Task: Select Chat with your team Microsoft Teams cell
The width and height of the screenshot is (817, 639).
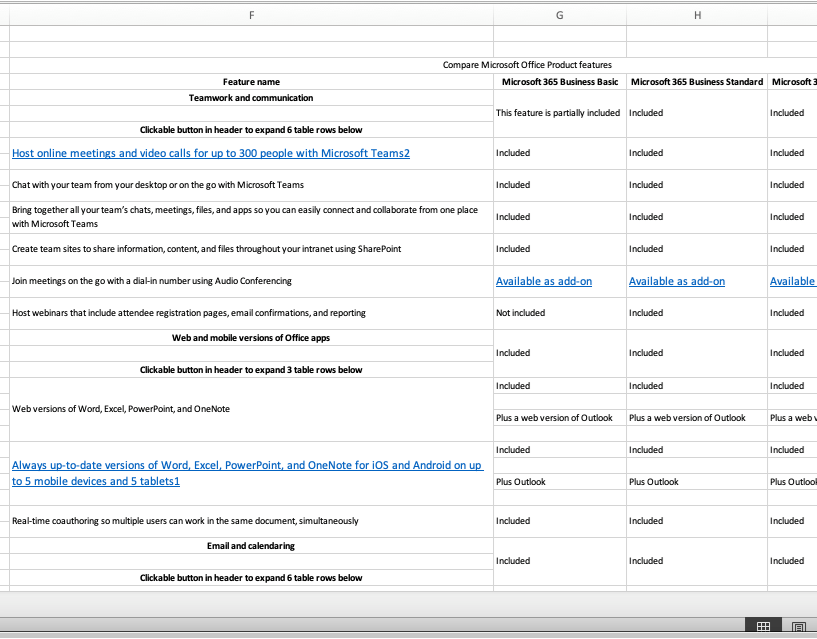Action: point(251,185)
